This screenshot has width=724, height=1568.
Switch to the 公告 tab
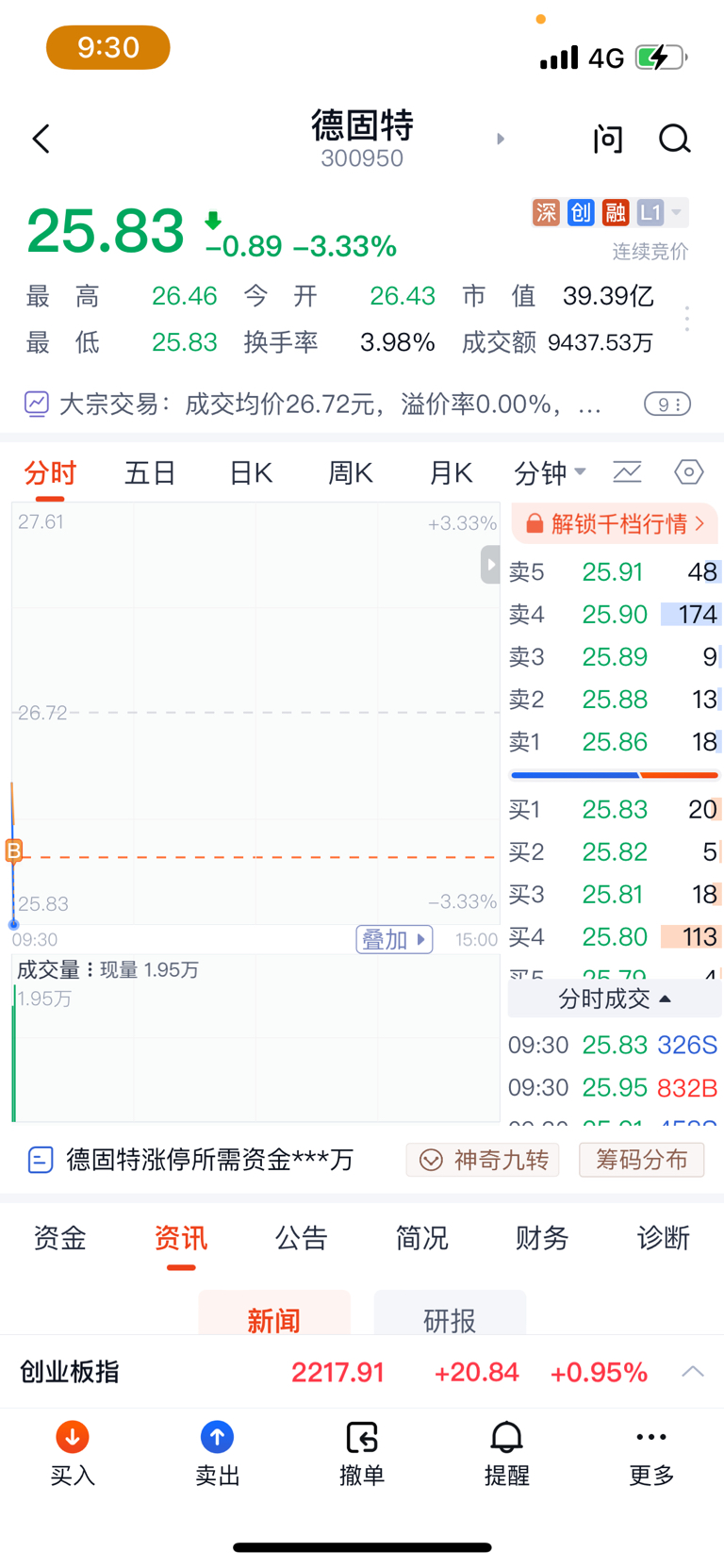coord(302,1238)
